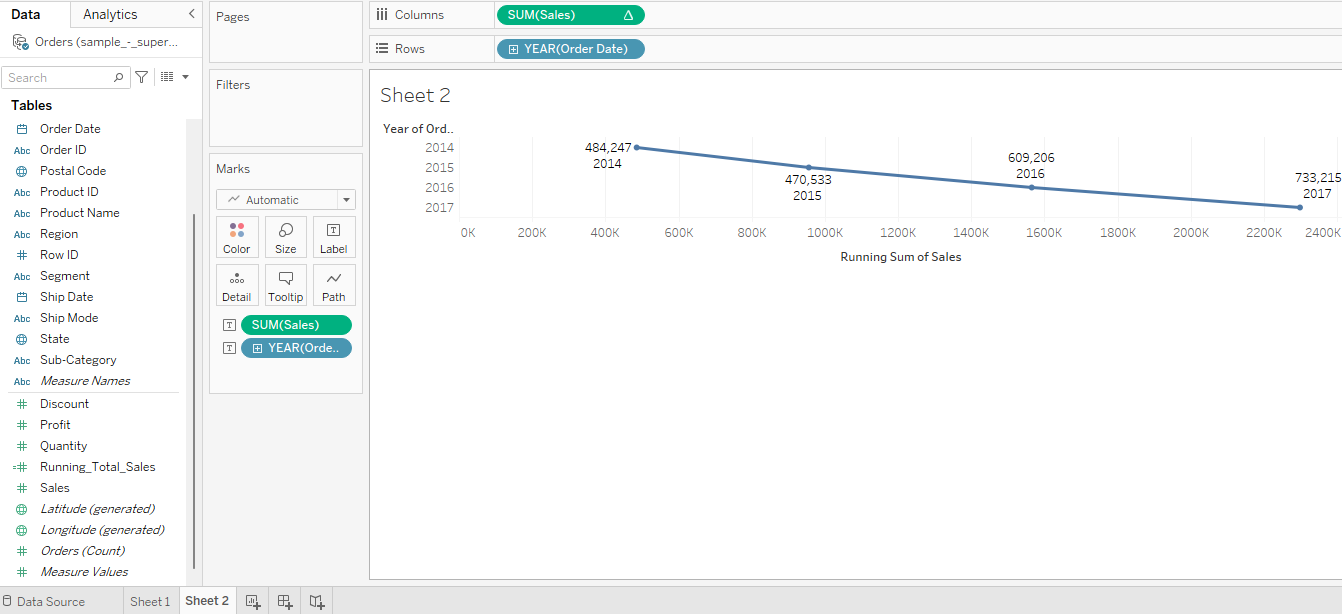
Task: Select the Size property on the Marks card
Action: click(286, 237)
